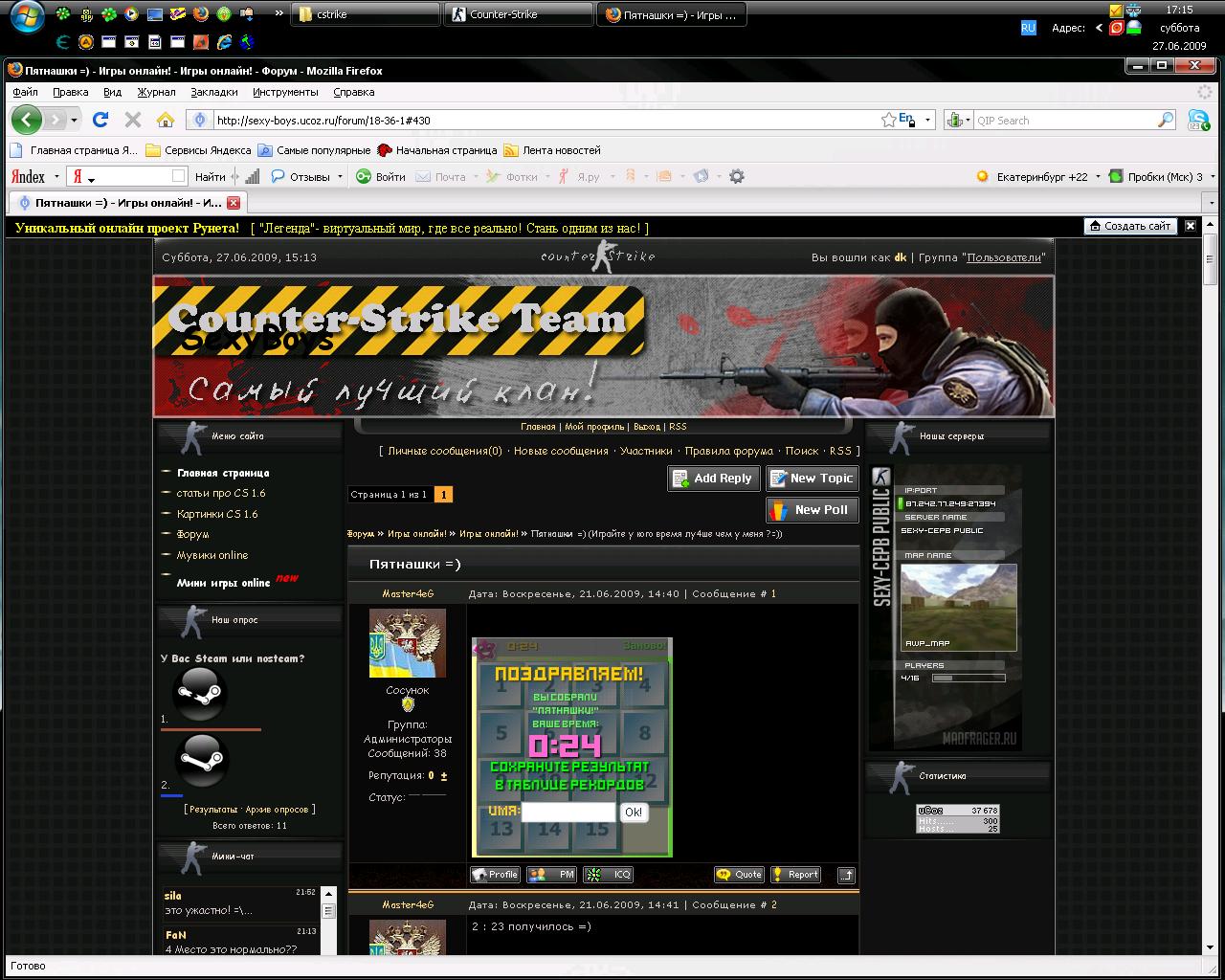Open the Skype number icon on the toolbar
Screen dimensions: 1225x980
tap(1198, 120)
